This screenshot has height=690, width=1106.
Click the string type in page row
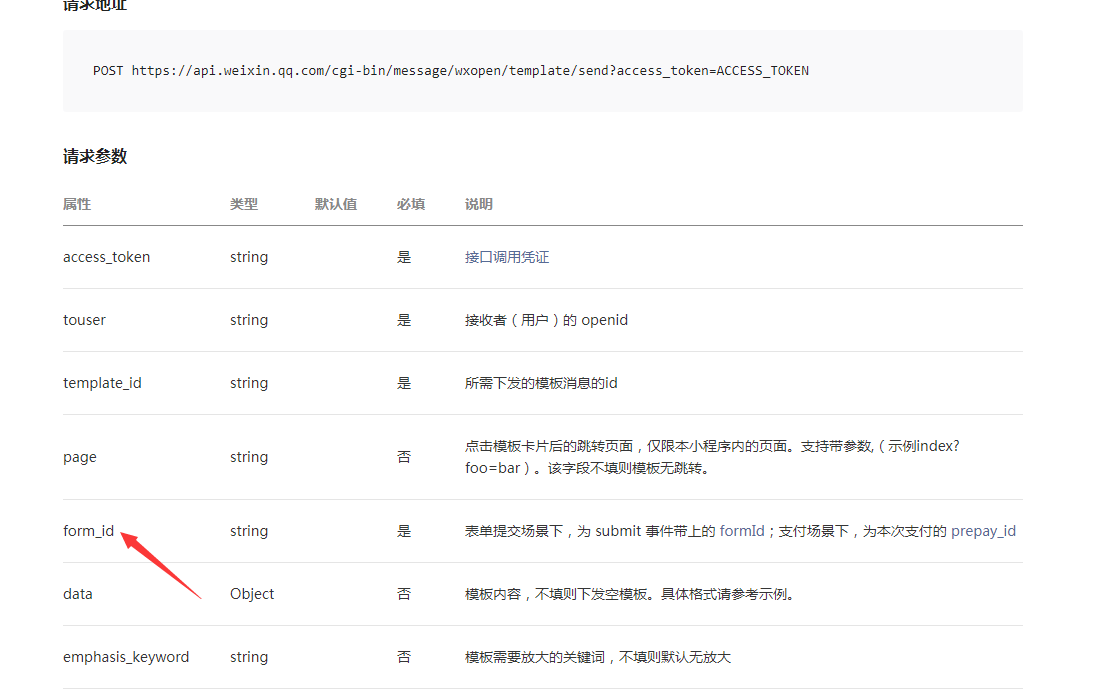[x=249, y=457]
